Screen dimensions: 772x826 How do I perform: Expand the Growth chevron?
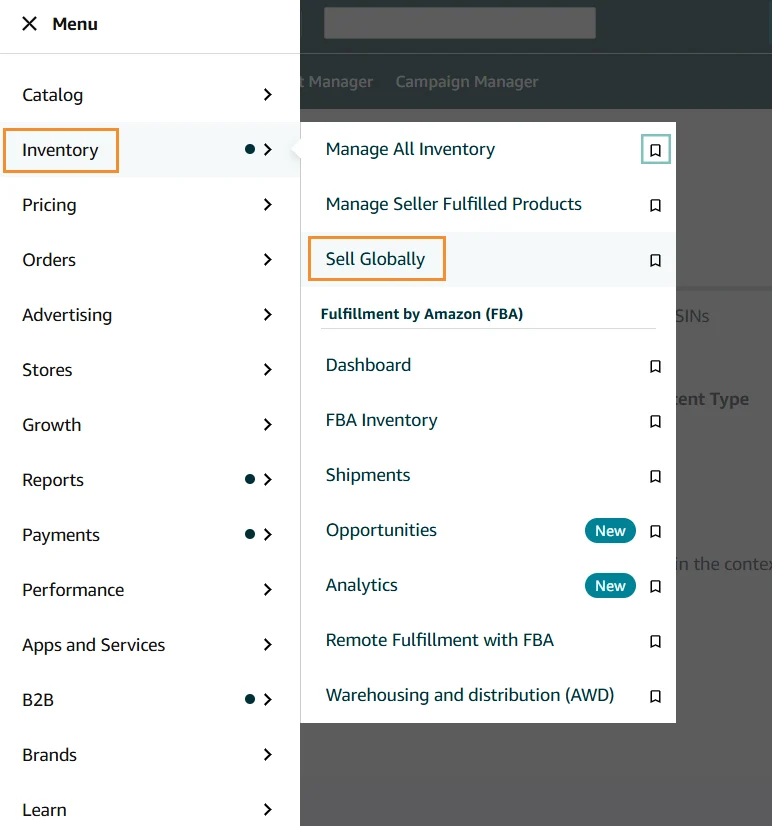point(268,425)
